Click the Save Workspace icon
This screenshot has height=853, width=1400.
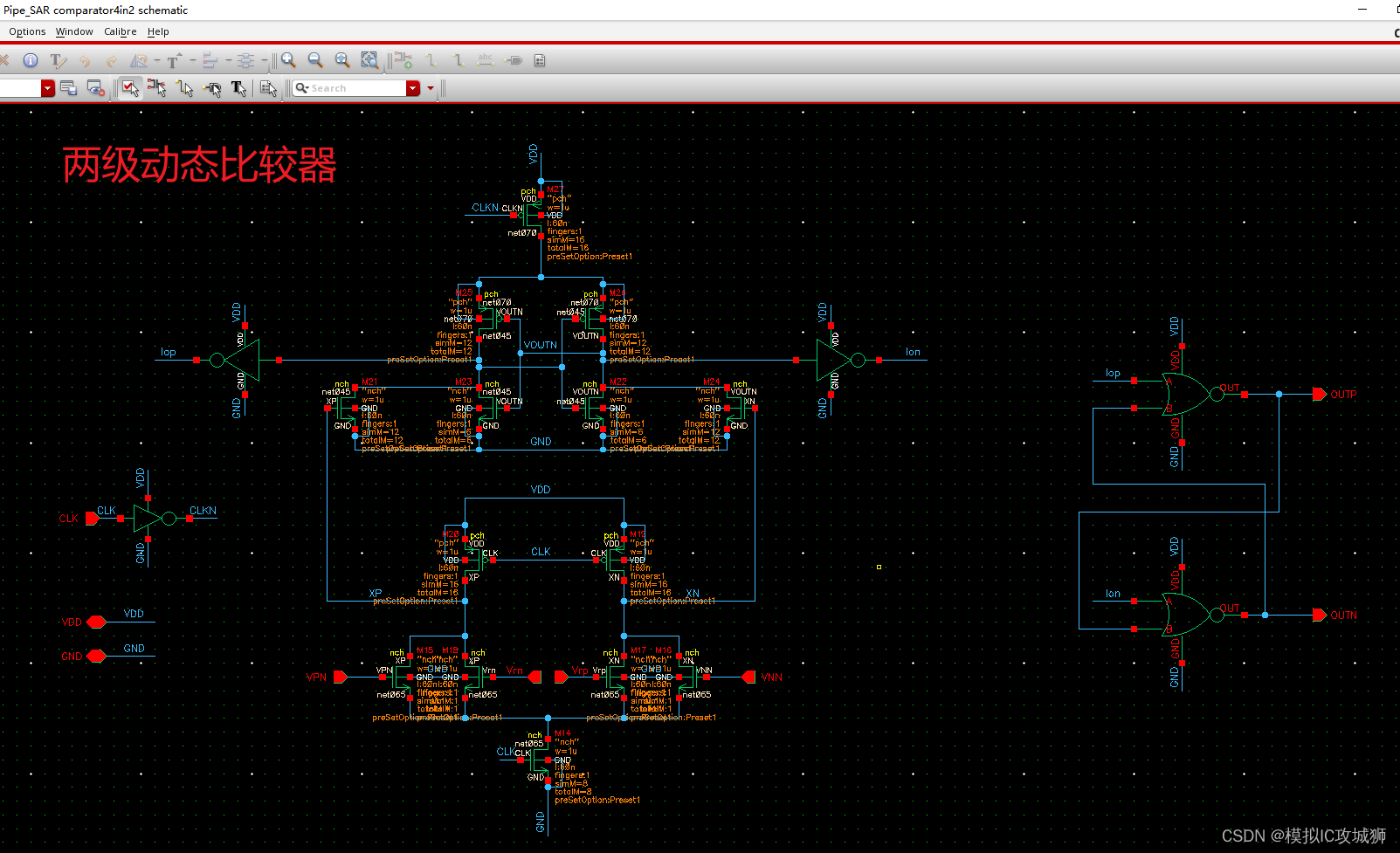click(x=69, y=88)
